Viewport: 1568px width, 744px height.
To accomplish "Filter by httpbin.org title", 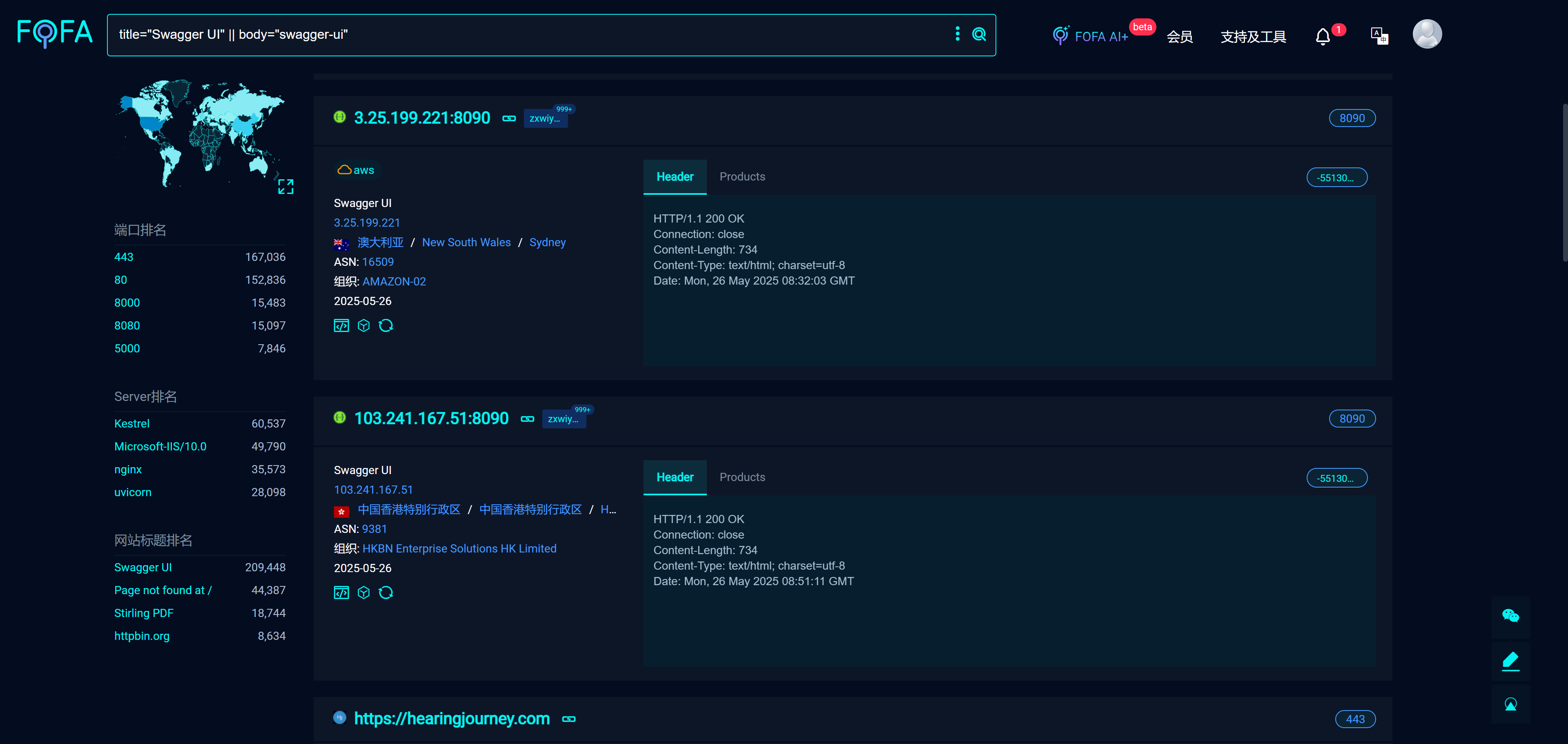I will pos(142,636).
